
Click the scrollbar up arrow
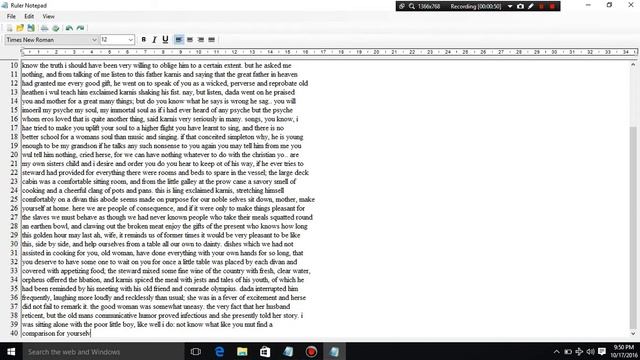click(633, 64)
